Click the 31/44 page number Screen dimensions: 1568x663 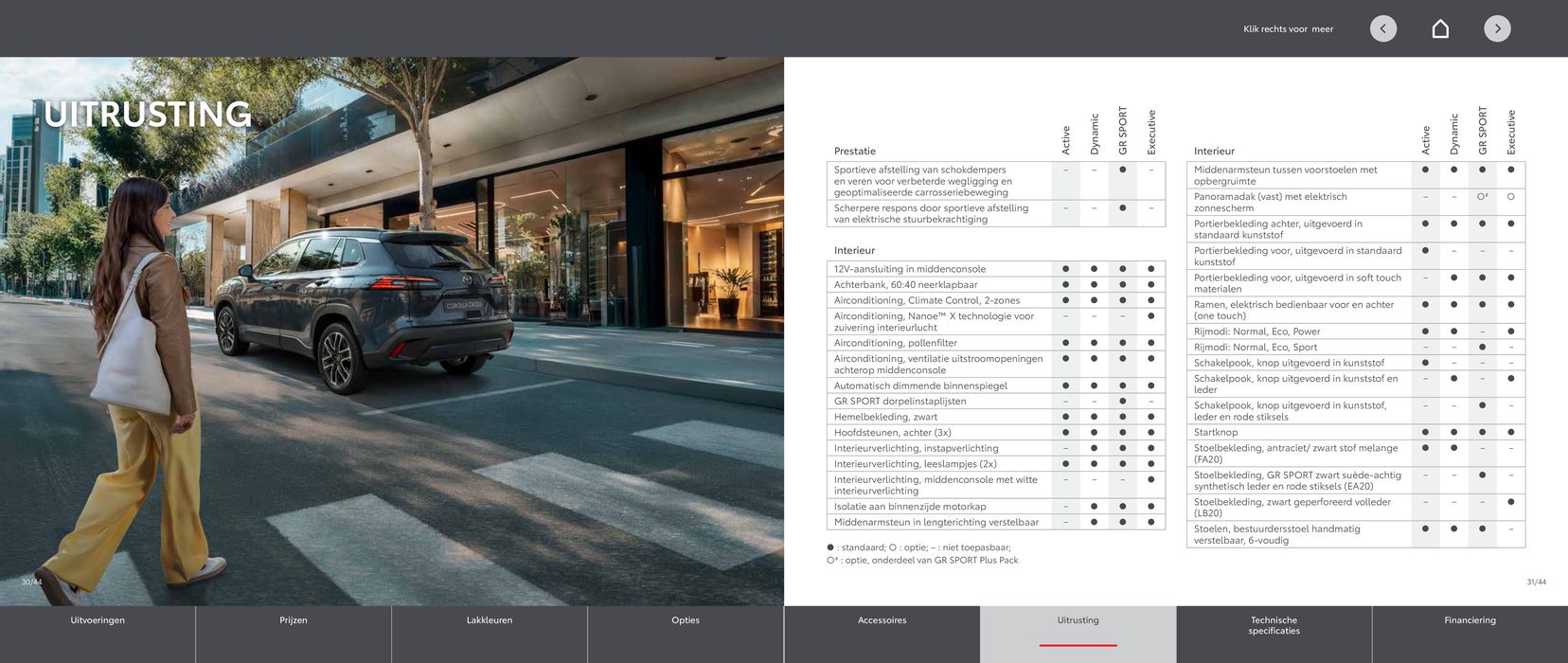tap(1536, 582)
